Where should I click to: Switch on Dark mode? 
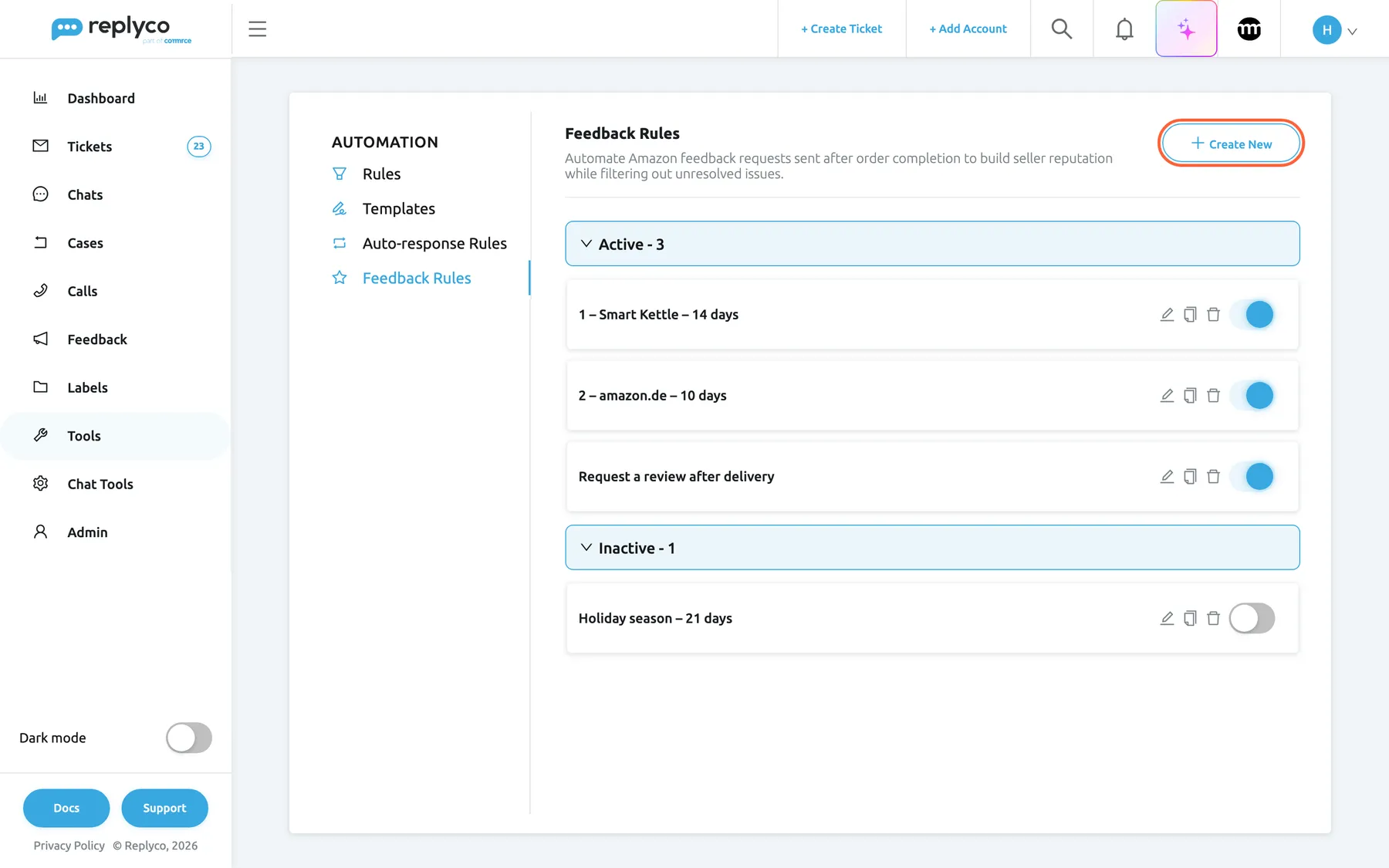189,738
